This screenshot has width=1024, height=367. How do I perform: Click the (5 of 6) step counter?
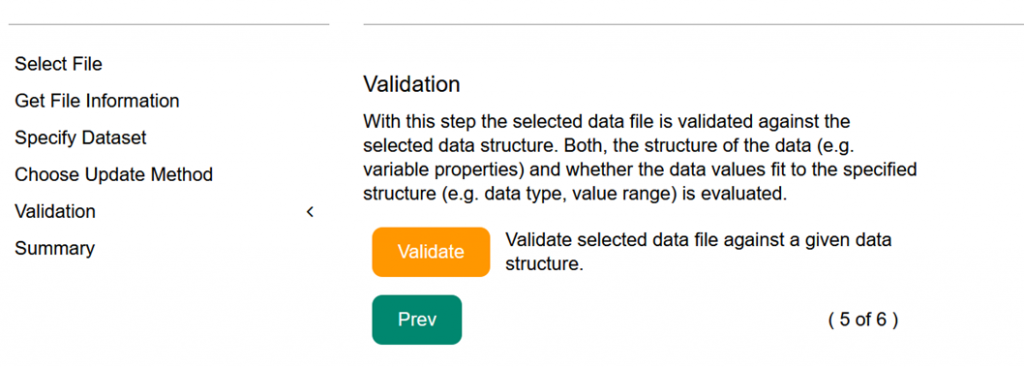pos(863,320)
